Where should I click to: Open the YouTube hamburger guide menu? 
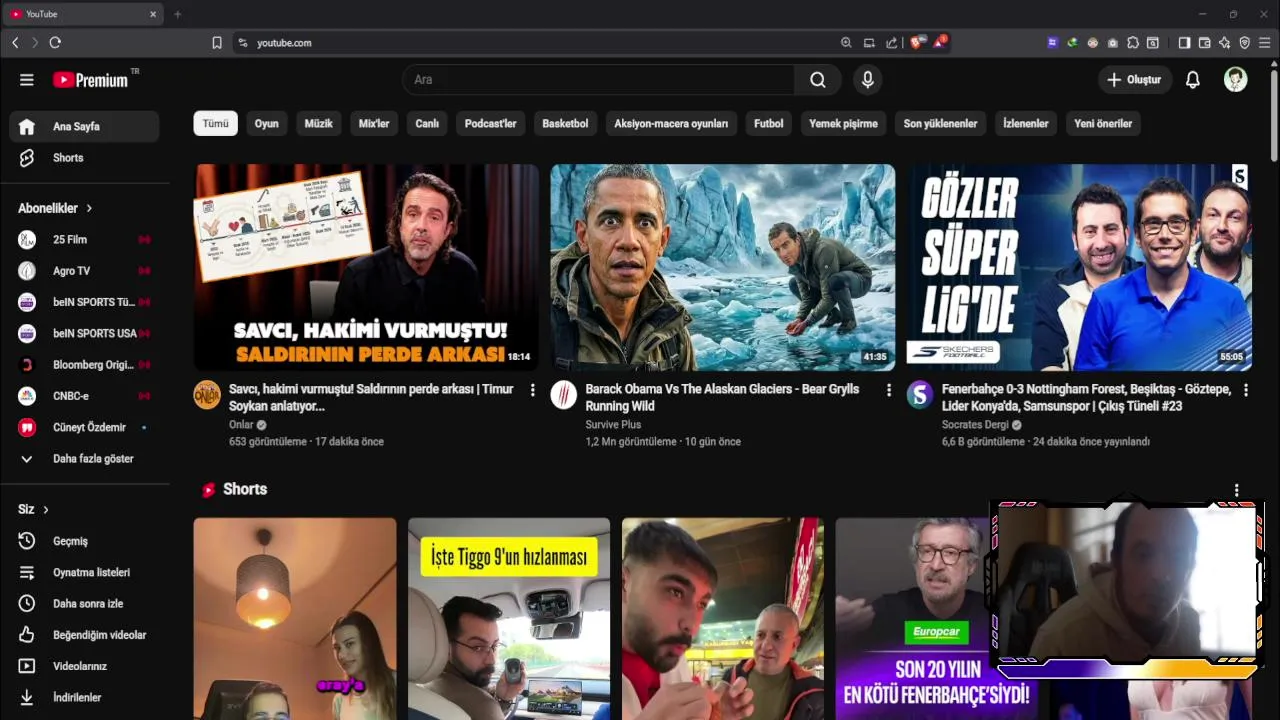[27, 80]
